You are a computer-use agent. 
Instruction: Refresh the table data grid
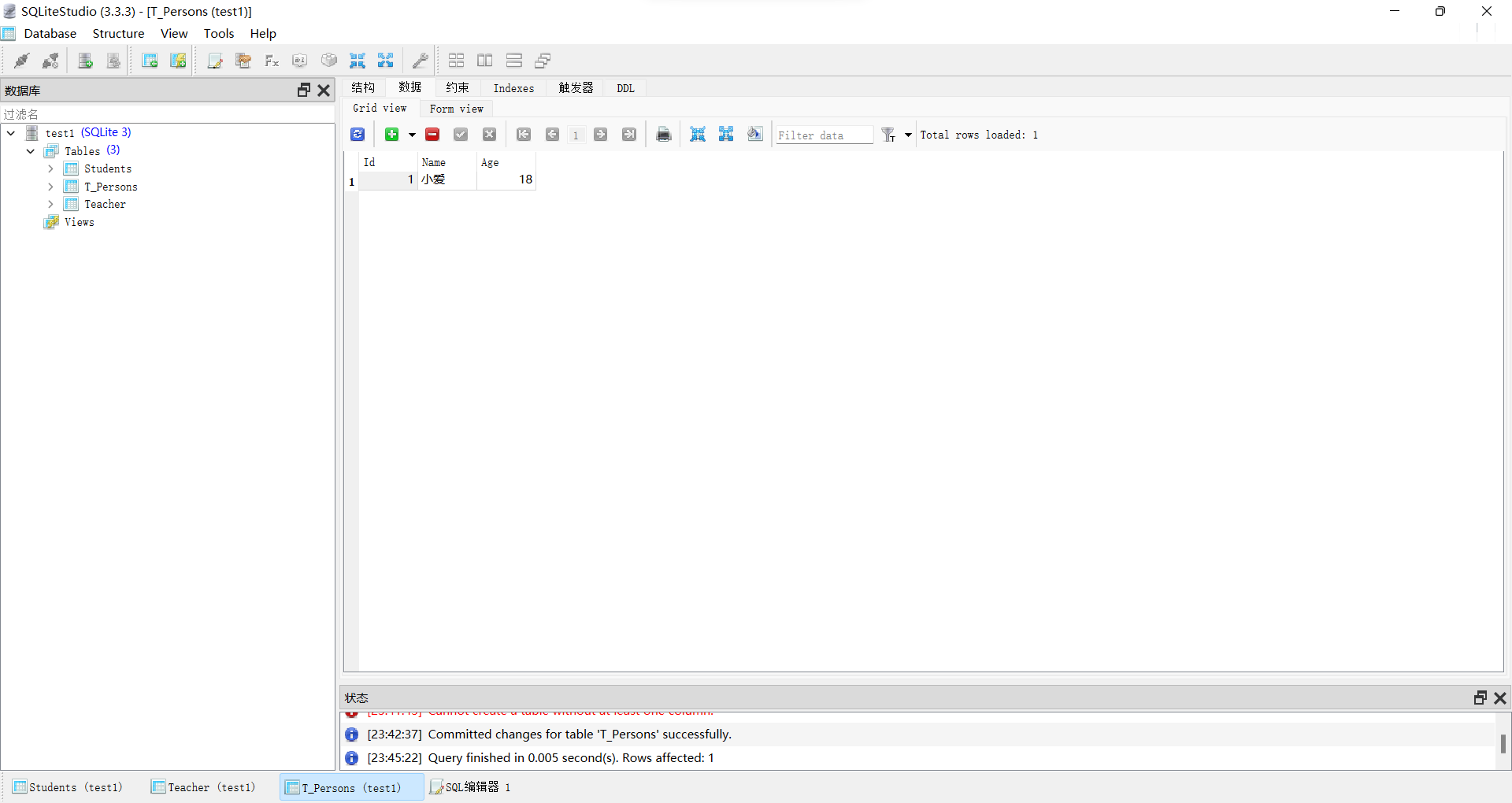click(x=358, y=135)
